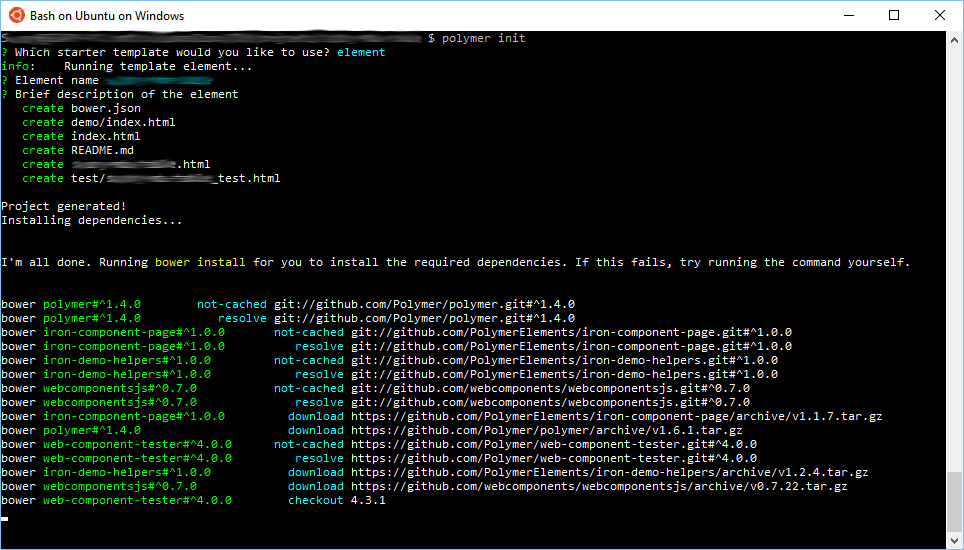
Task: Click the vertical scrollbar thumb
Action: tap(955, 503)
